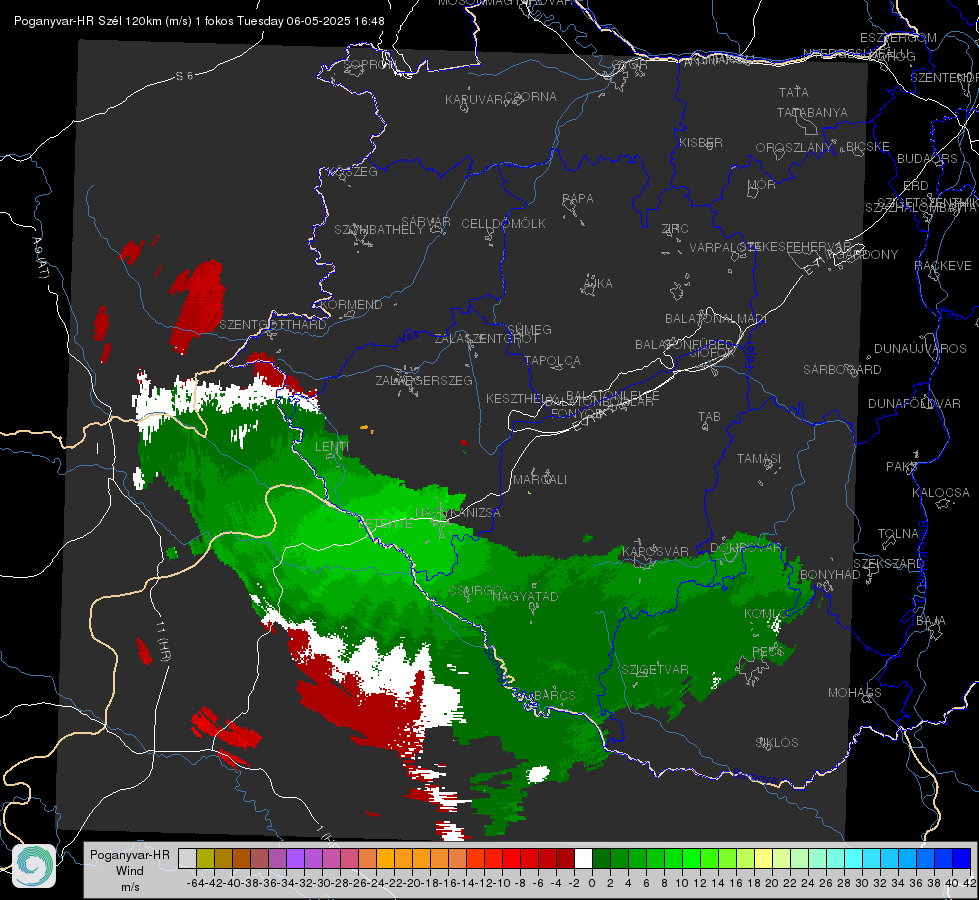Click the radar title text at top left
The height and width of the screenshot is (900, 979).
[x=199, y=21]
